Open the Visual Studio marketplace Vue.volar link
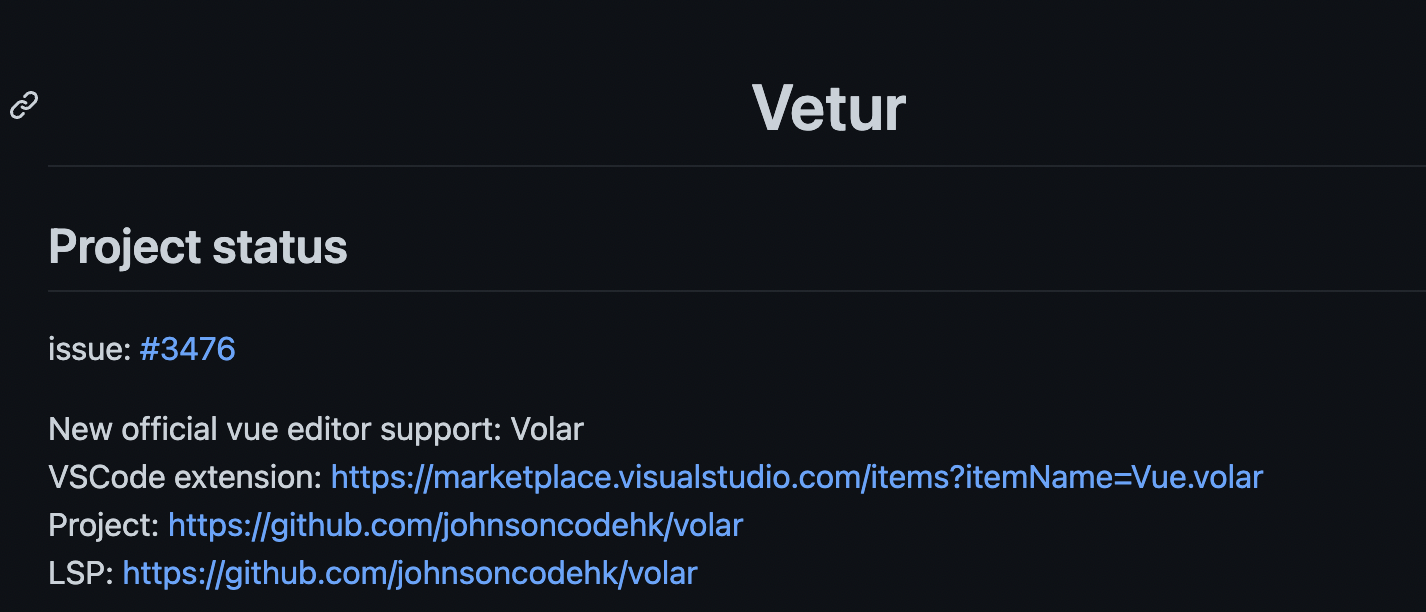The height and width of the screenshot is (612, 1426). pyautogui.click(x=797, y=477)
